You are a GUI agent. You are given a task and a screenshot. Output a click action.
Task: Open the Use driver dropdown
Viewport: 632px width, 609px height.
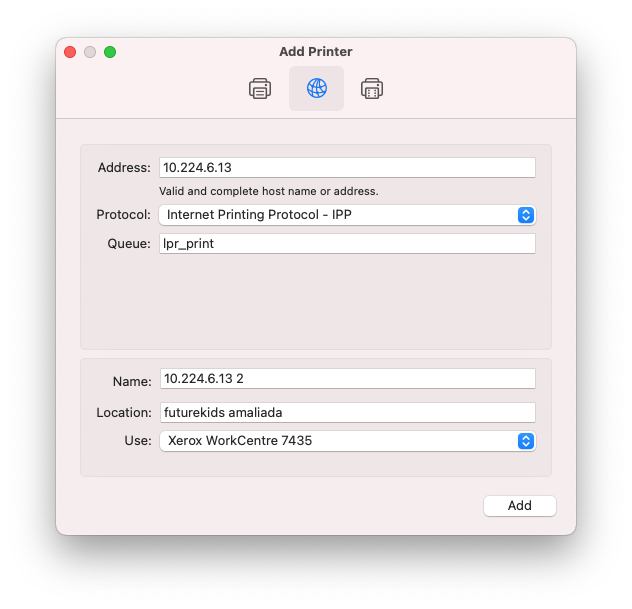347,441
